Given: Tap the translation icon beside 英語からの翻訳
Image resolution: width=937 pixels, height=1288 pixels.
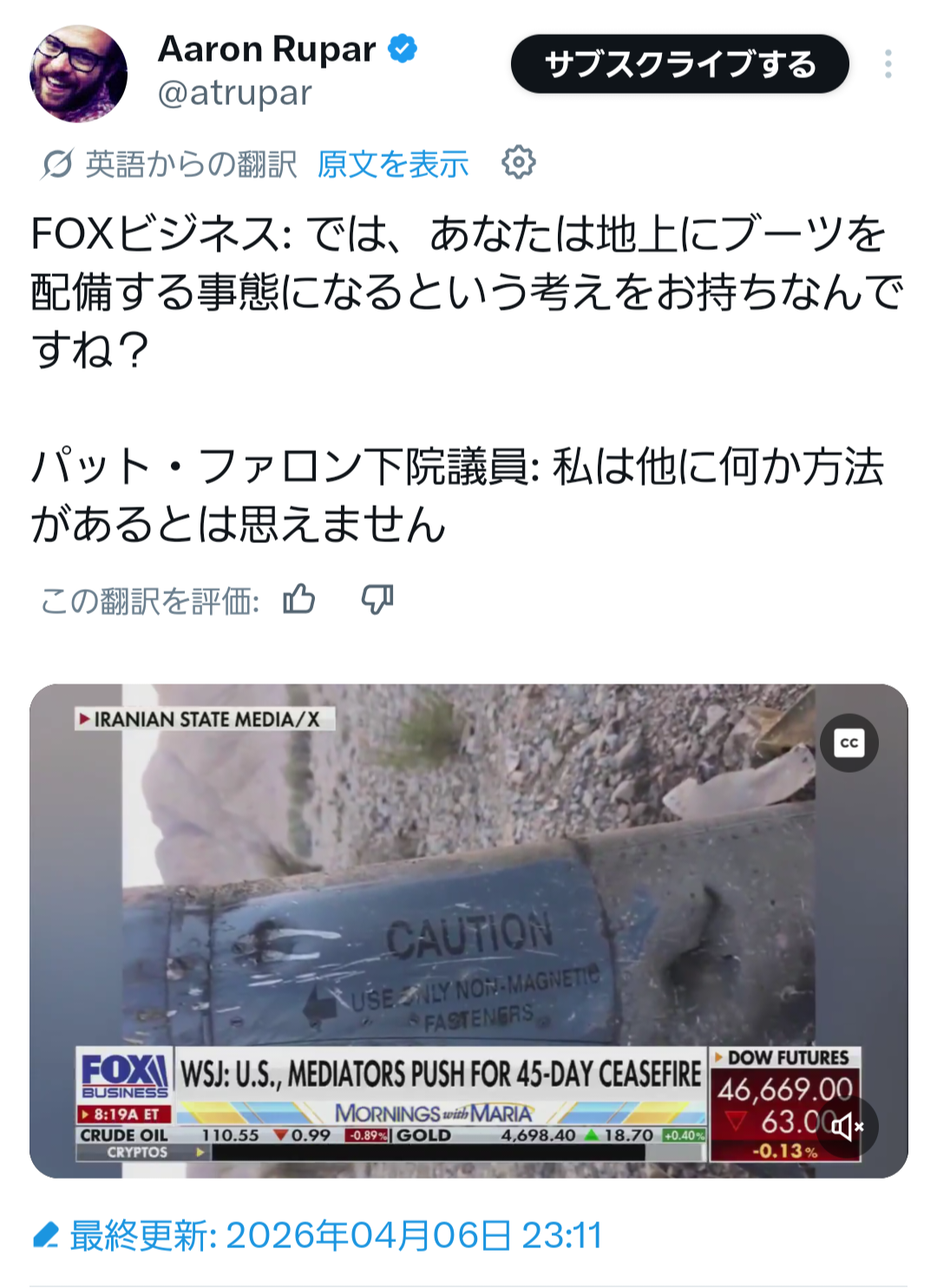Looking at the screenshot, I should click(x=57, y=164).
